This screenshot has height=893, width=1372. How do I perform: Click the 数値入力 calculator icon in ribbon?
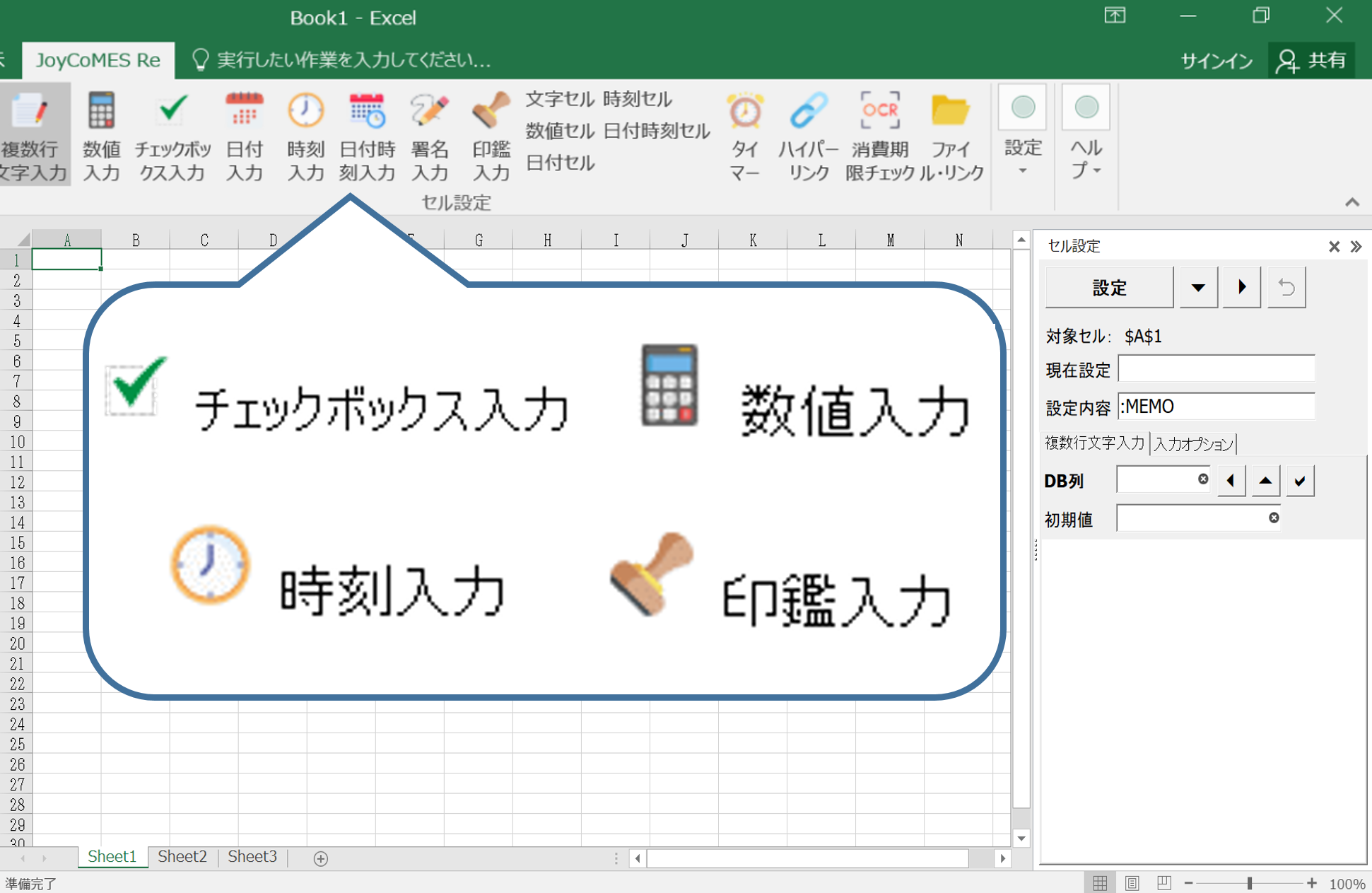point(101,112)
